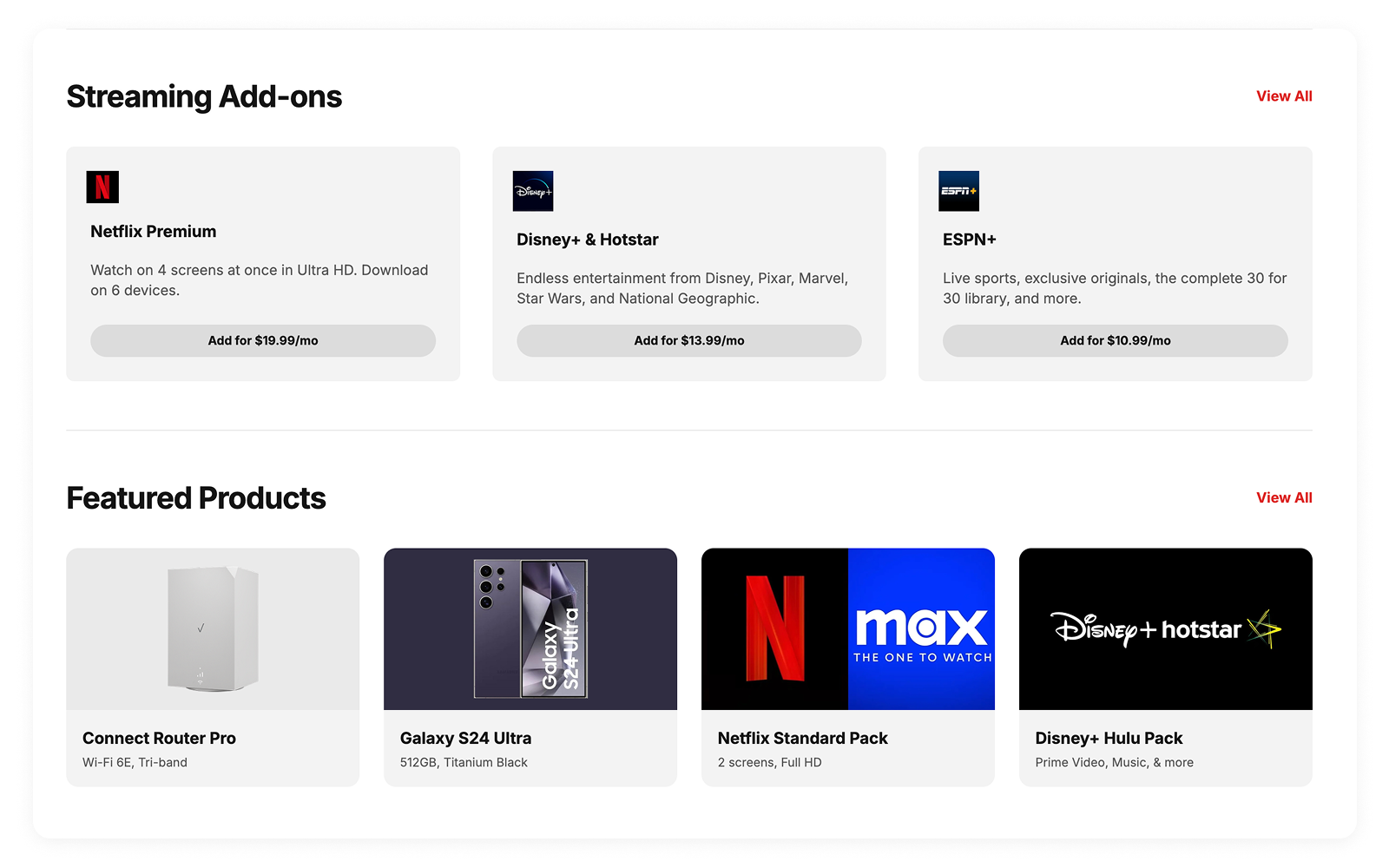
Task: Click Netflix Premium 'Watch on 4 screens' description
Action: [x=260, y=280]
